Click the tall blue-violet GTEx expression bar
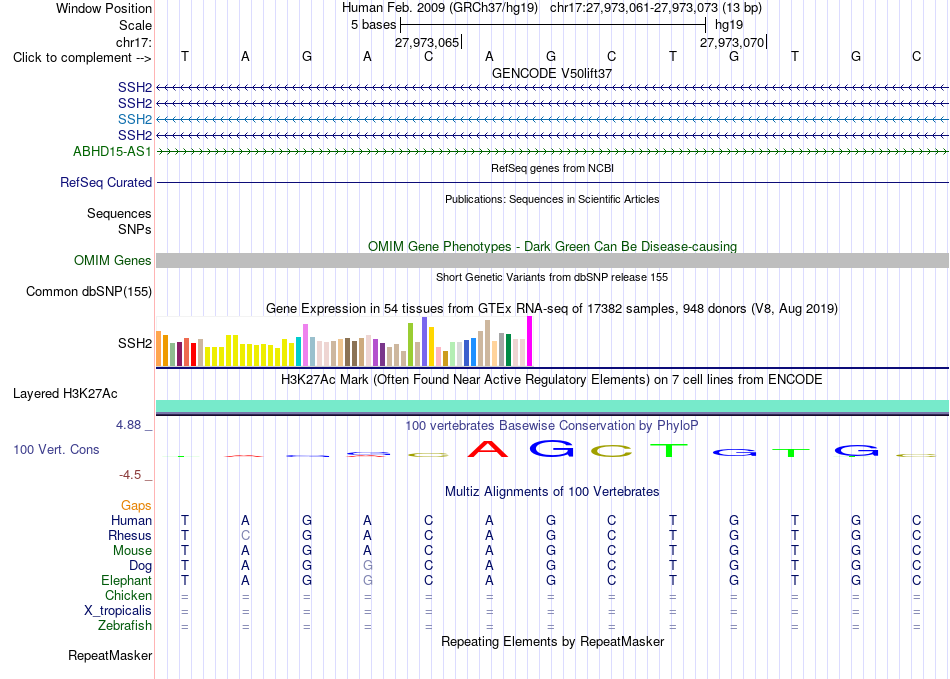Screen dimensions: 950x679 point(425,341)
